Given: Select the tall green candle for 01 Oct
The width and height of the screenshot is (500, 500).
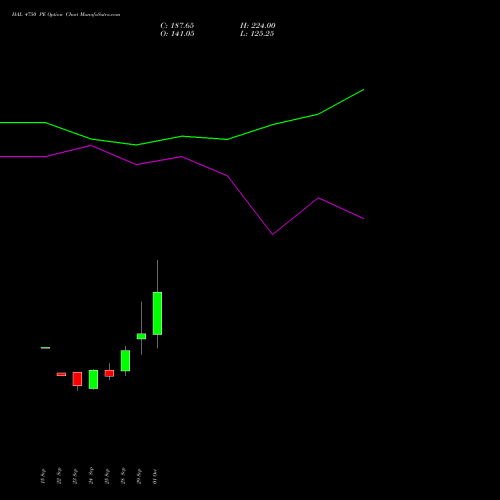Looking at the screenshot, I should coord(157,313).
